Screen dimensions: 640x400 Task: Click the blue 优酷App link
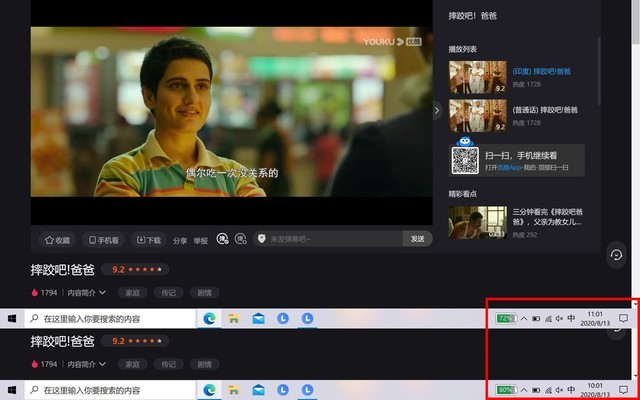[x=509, y=168]
